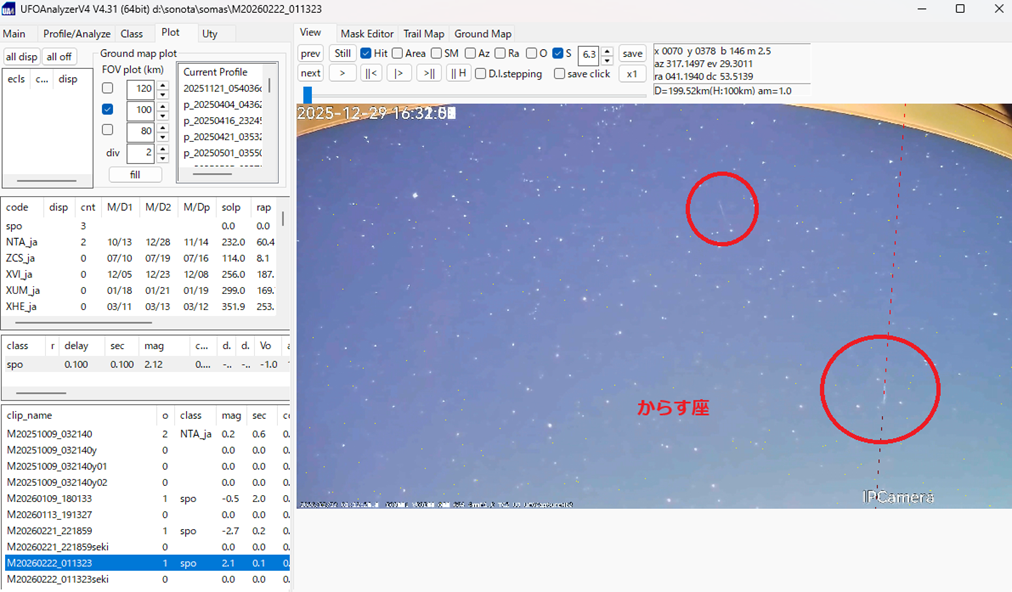This screenshot has width=1012, height=592.
Task: Decrease the div value with down arrow
Action: coord(162,158)
